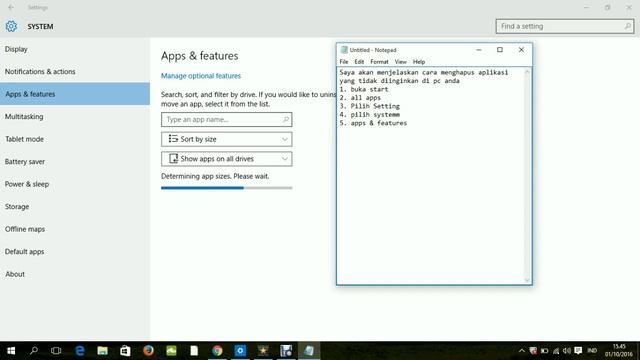Viewport: 640px width, 360px height.
Task: Open Notepad Help menu
Action: point(419,62)
